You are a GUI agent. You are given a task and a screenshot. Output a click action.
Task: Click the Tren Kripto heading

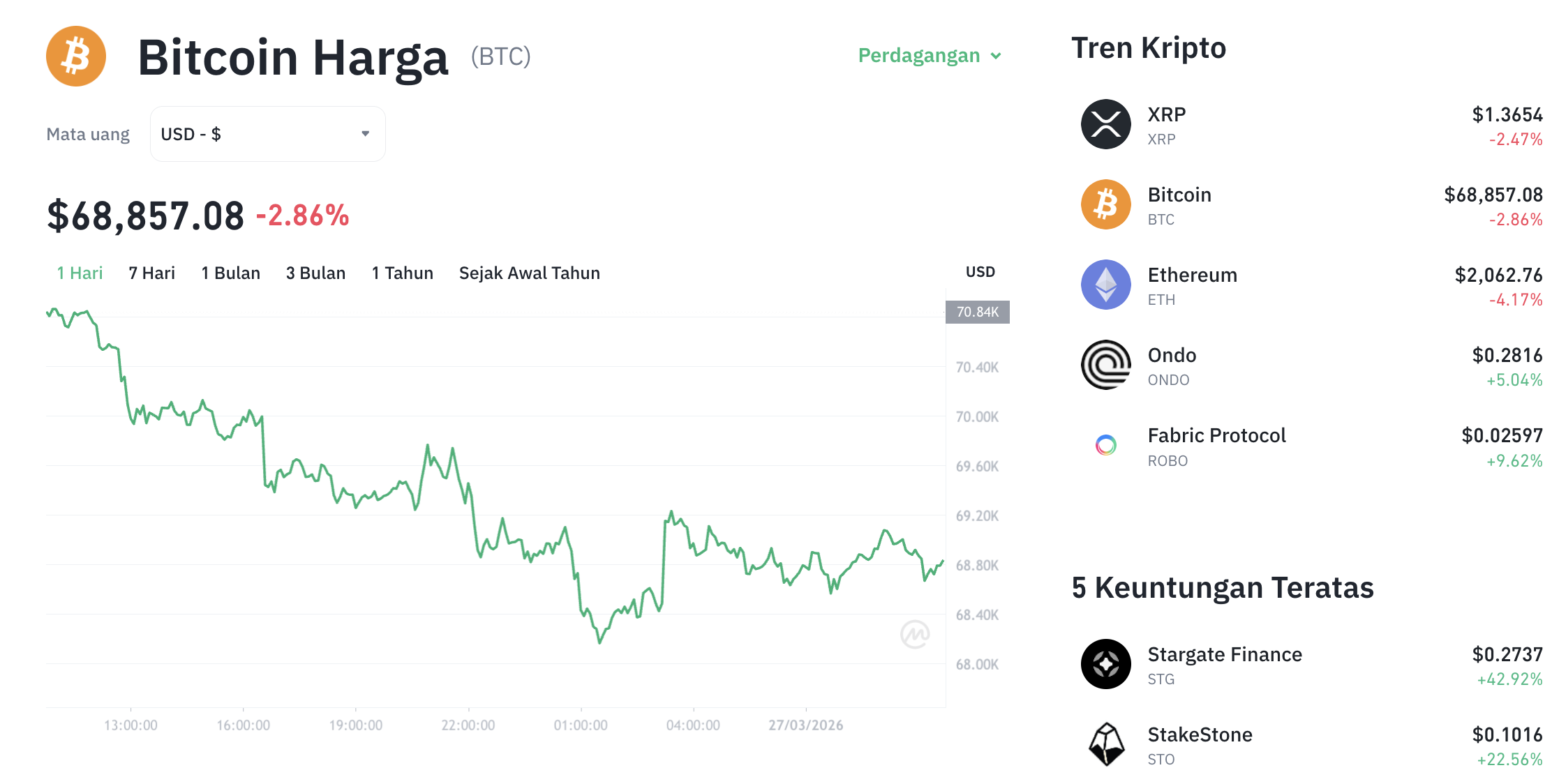1149,47
